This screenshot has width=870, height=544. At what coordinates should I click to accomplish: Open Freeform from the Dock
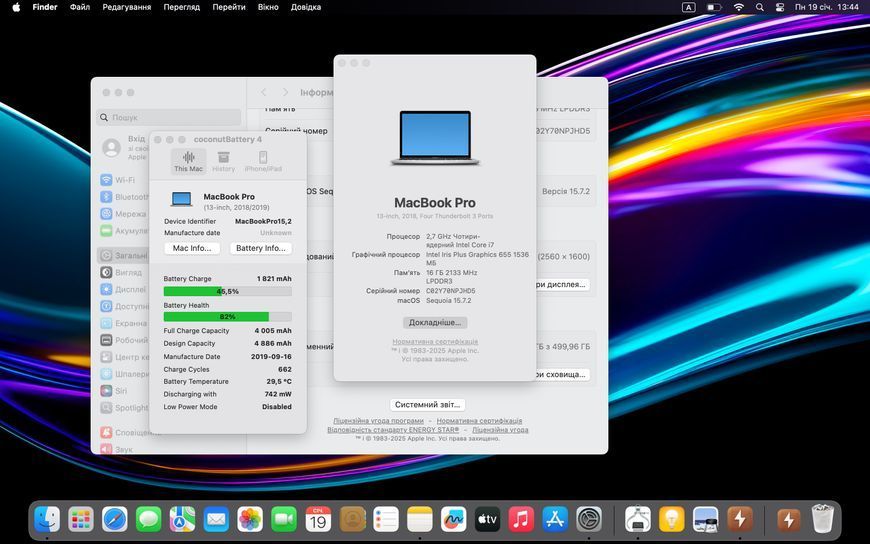click(x=453, y=520)
